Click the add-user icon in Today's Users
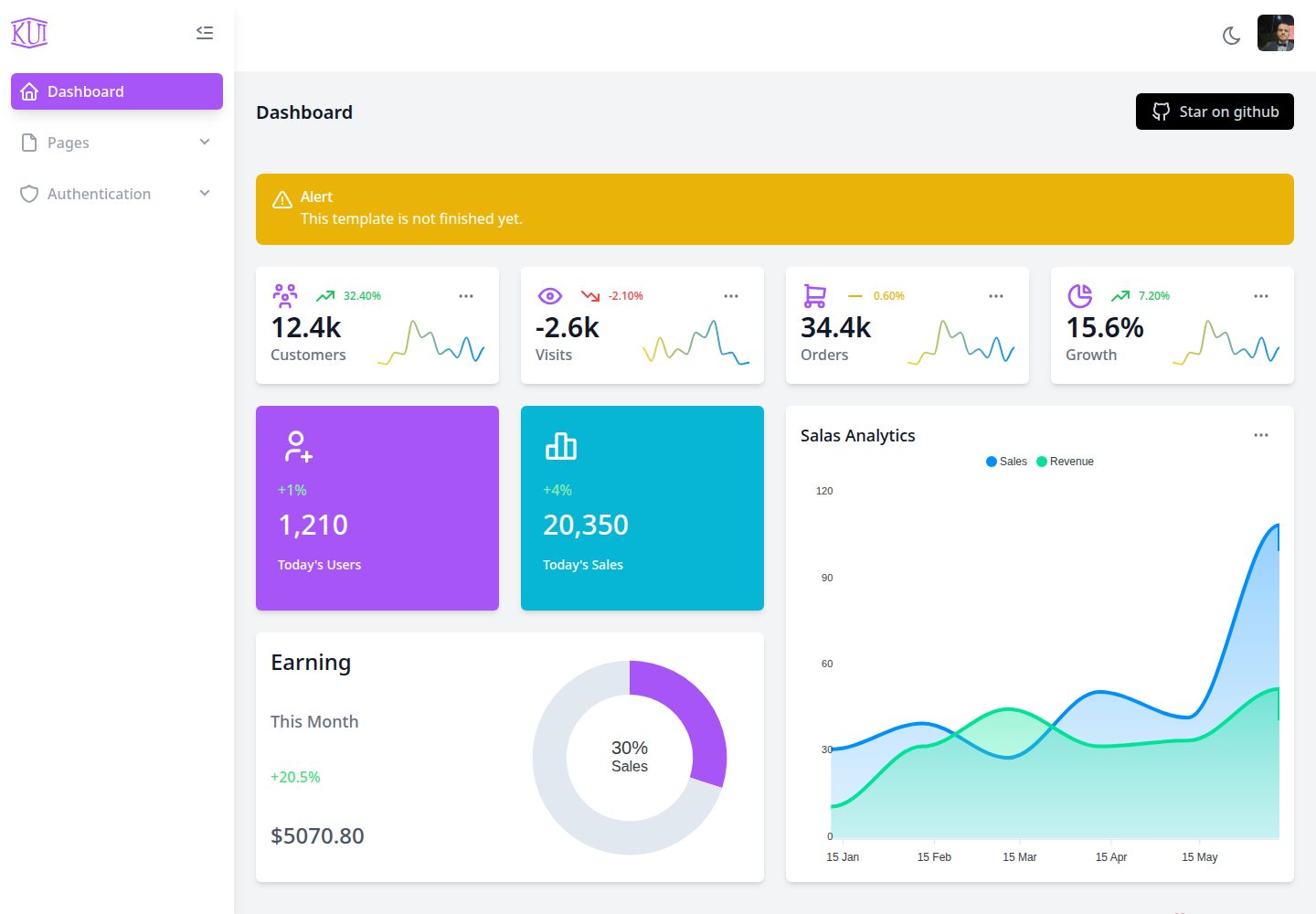 click(298, 446)
